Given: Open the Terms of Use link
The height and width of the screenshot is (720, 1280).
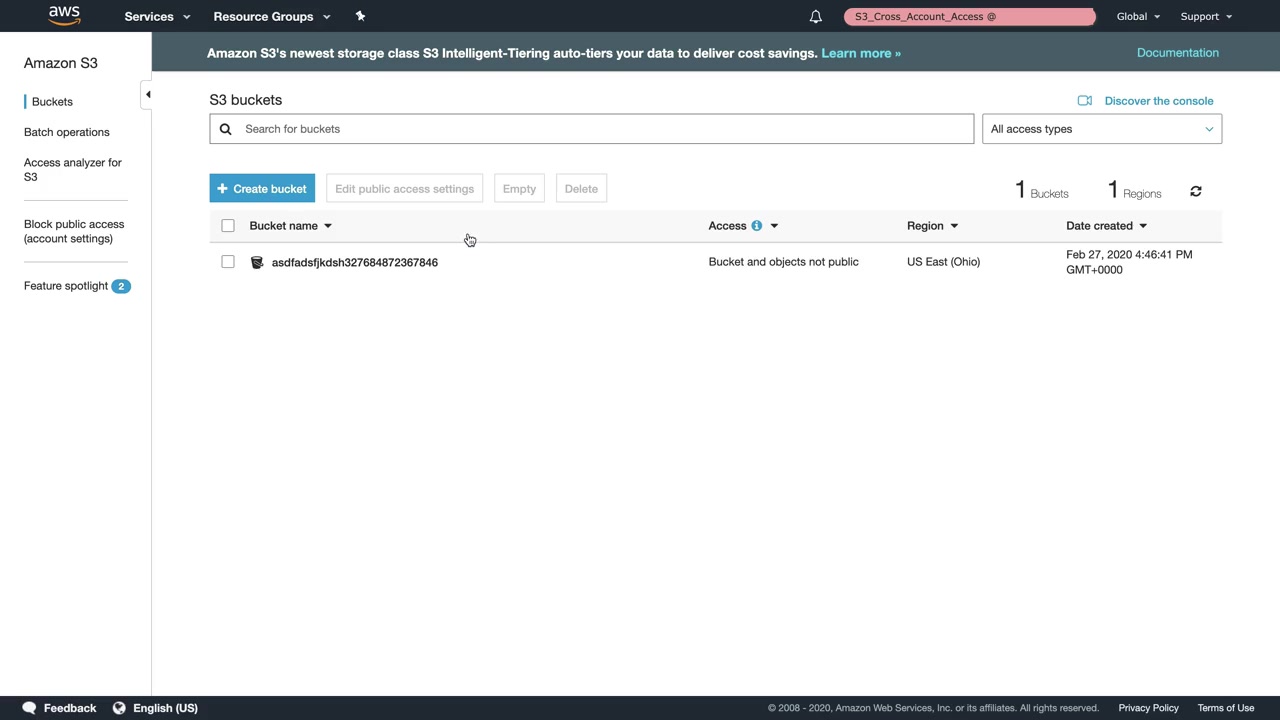Looking at the screenshot, I should [x=1226, y=708].
